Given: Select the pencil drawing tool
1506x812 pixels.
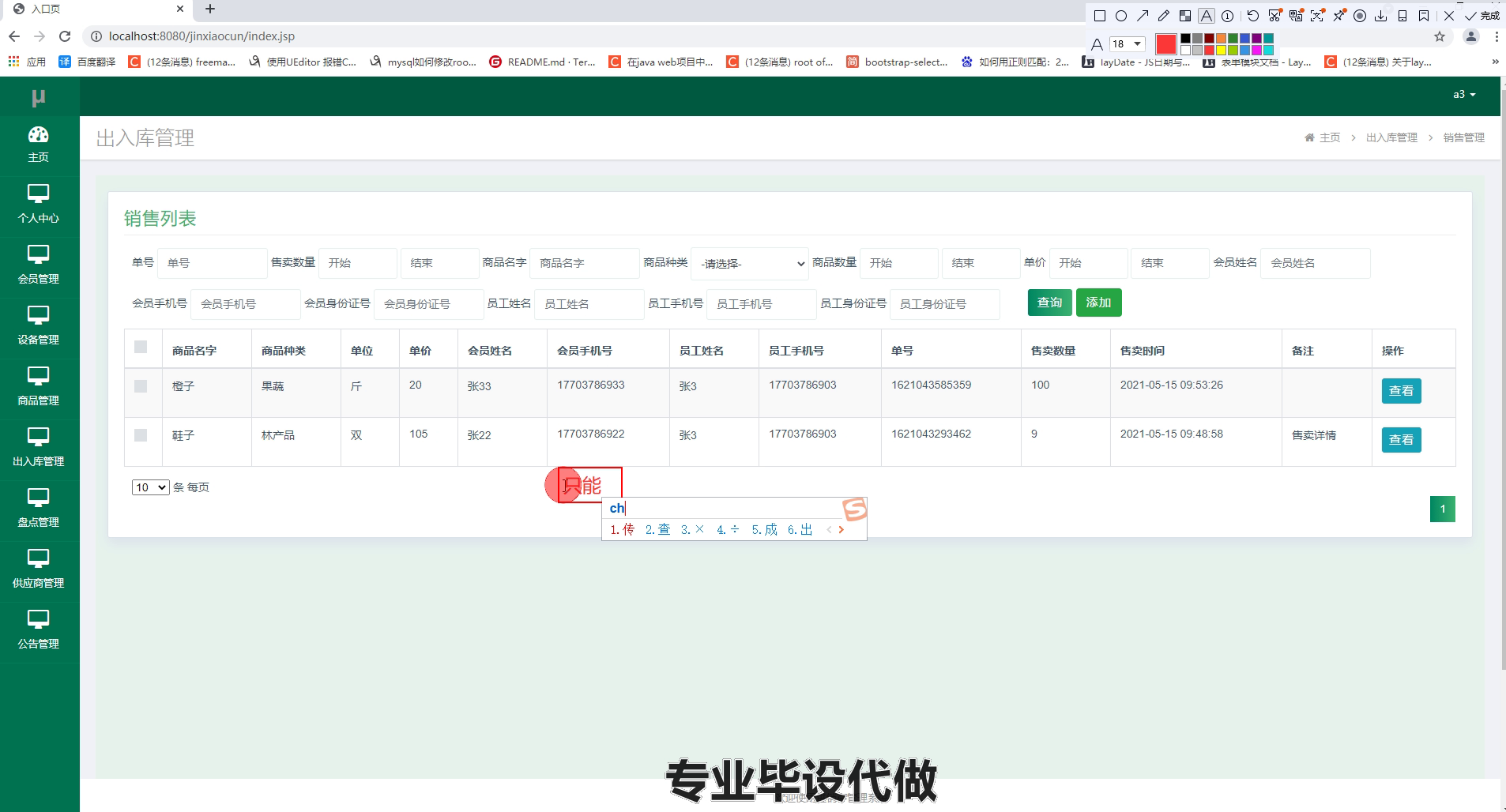Looking at the screenshot, I should [1163, 16].
